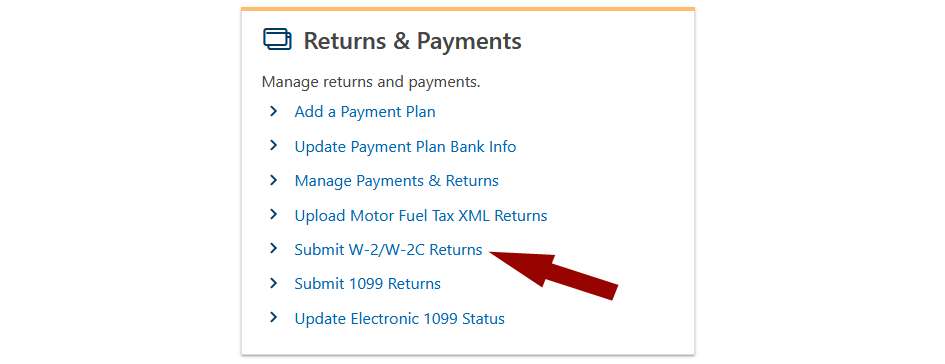
Task: Click the chevron before Update Electronic 1099 Status
Action: [274, 317]
